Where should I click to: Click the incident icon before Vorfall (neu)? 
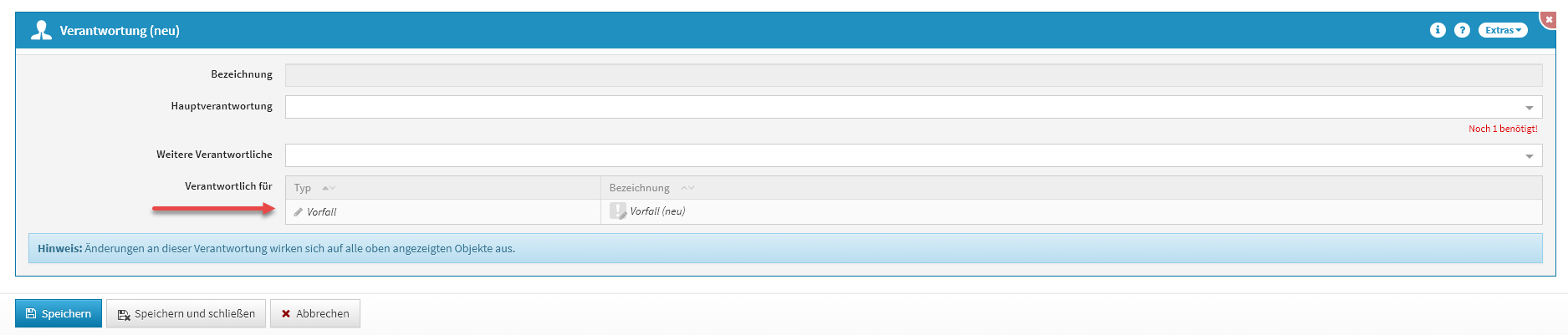[x=618, y=211]
